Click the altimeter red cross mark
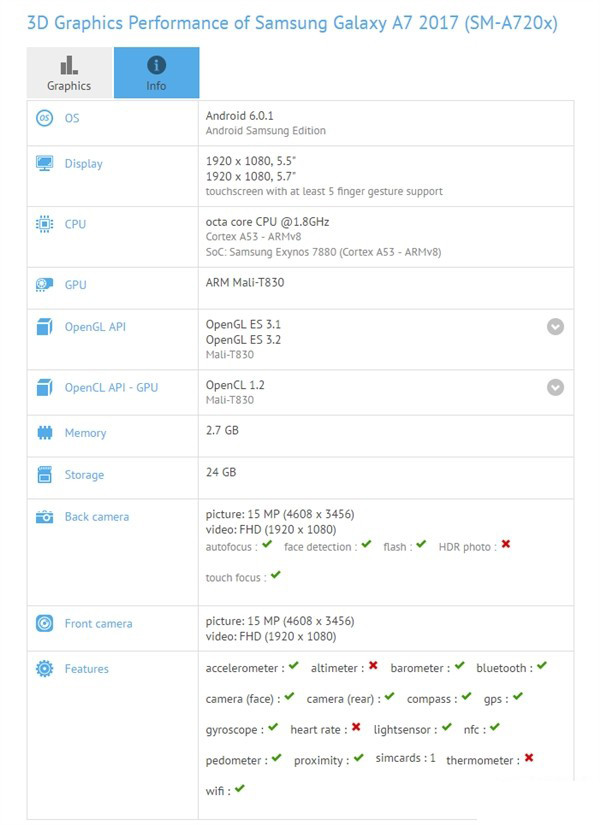600x825 pixels. pos(373,665)
